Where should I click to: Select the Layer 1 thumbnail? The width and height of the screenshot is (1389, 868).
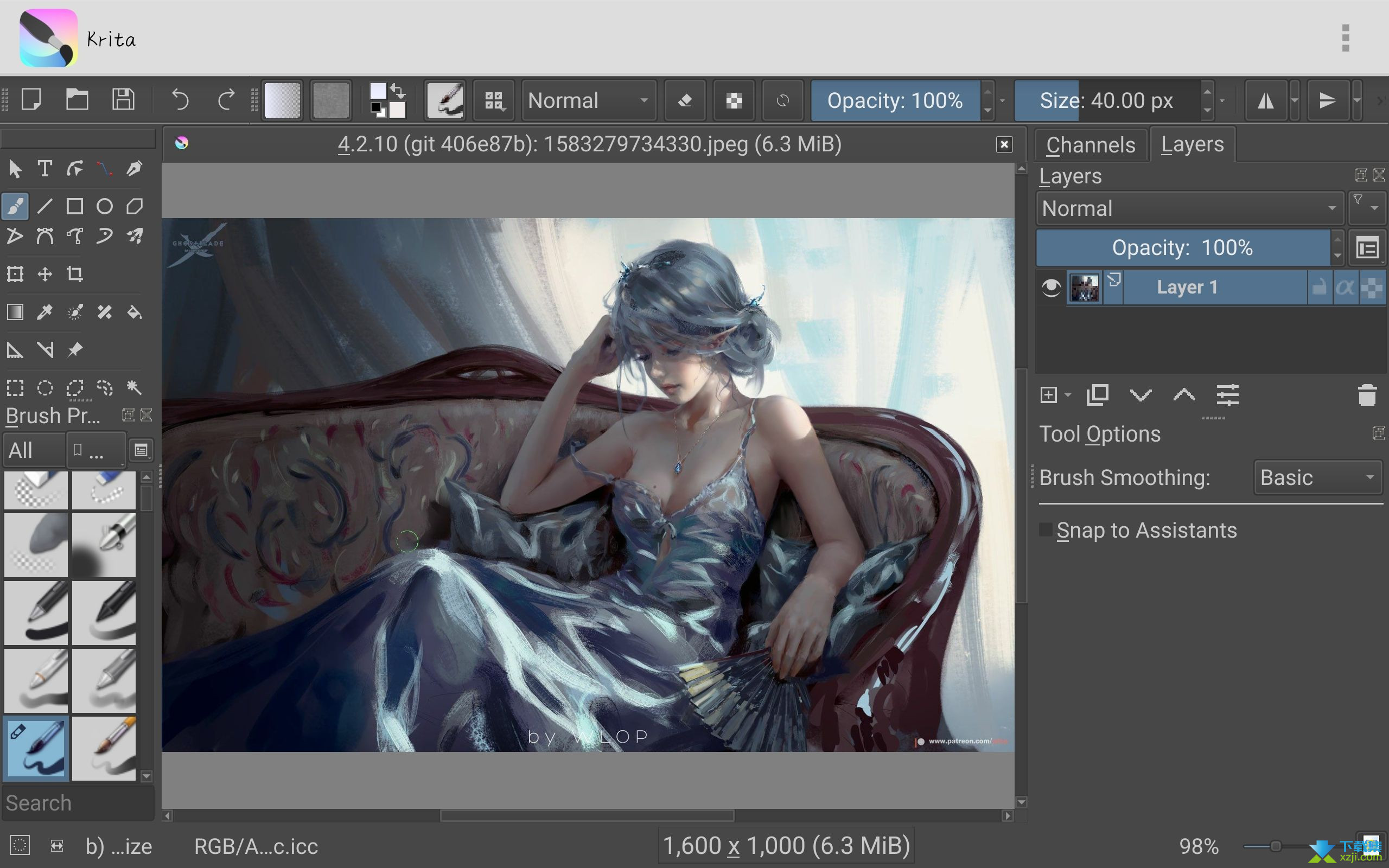1084,287
